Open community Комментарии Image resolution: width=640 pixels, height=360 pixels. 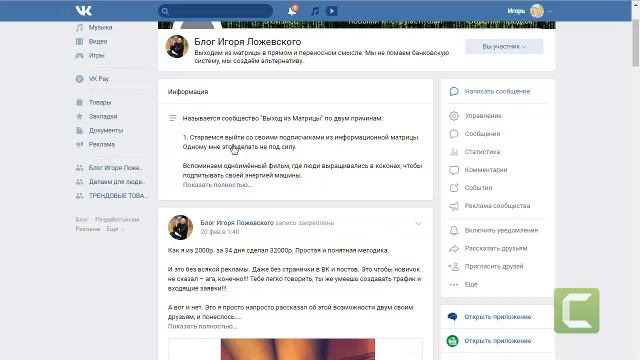486,170
